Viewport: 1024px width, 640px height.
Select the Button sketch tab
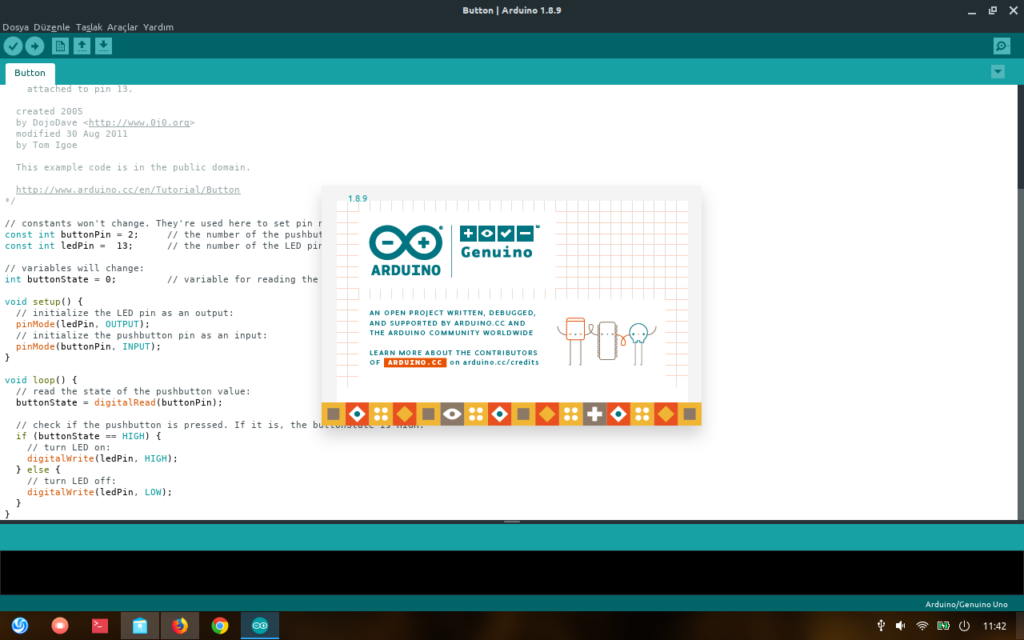(x=30, y=73)
